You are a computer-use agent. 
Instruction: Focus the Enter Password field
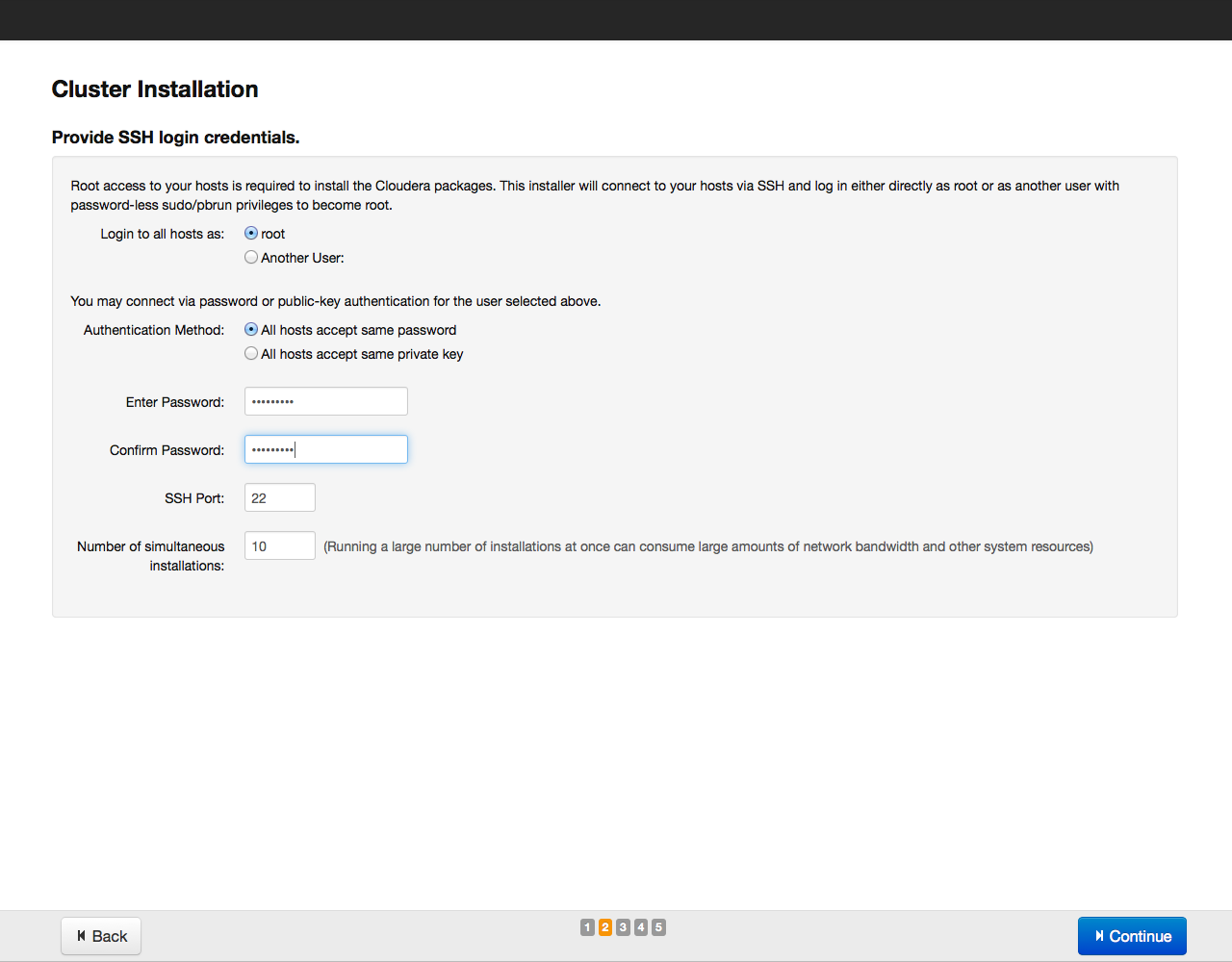pos(326,401)
